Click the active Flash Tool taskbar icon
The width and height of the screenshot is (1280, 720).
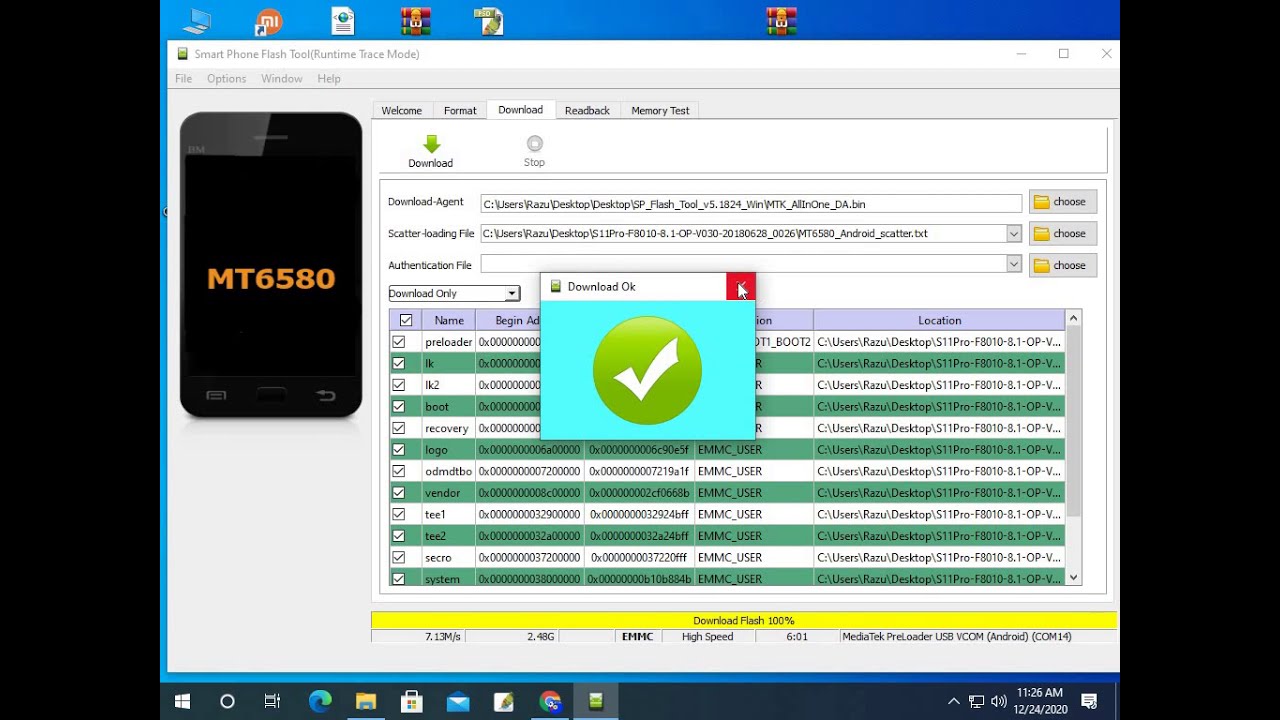coord(596,702)
